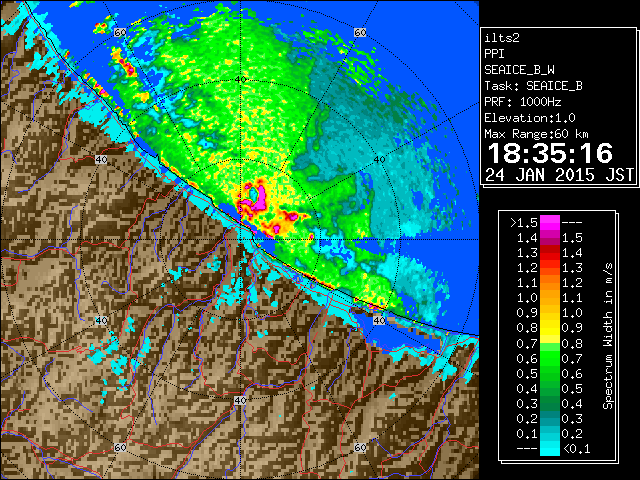Click the 'PRF: 1000Hz' text

tap(522, 102)
